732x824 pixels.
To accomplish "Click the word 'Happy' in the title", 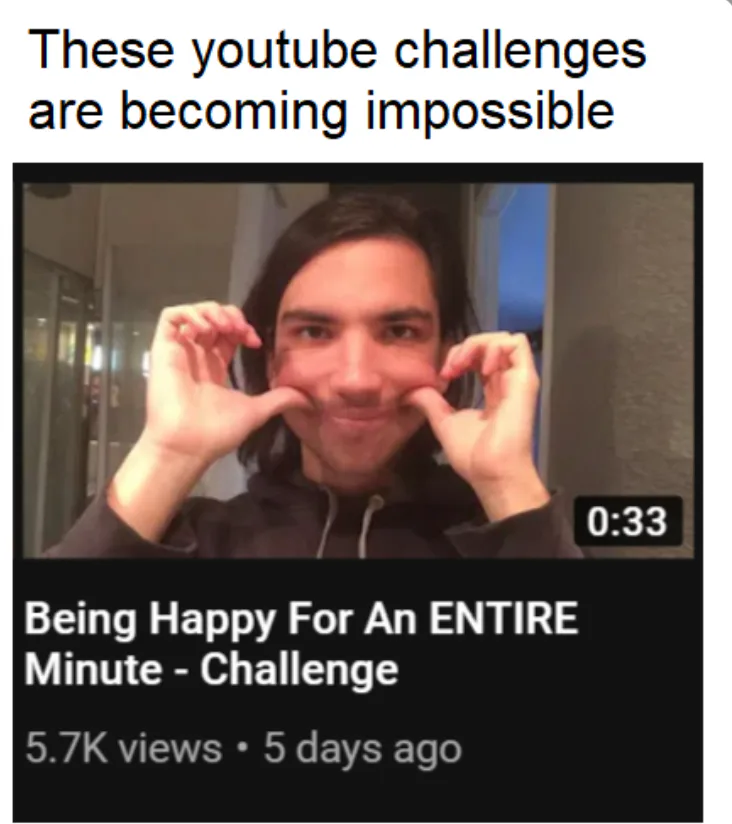I will click(212, 621).
